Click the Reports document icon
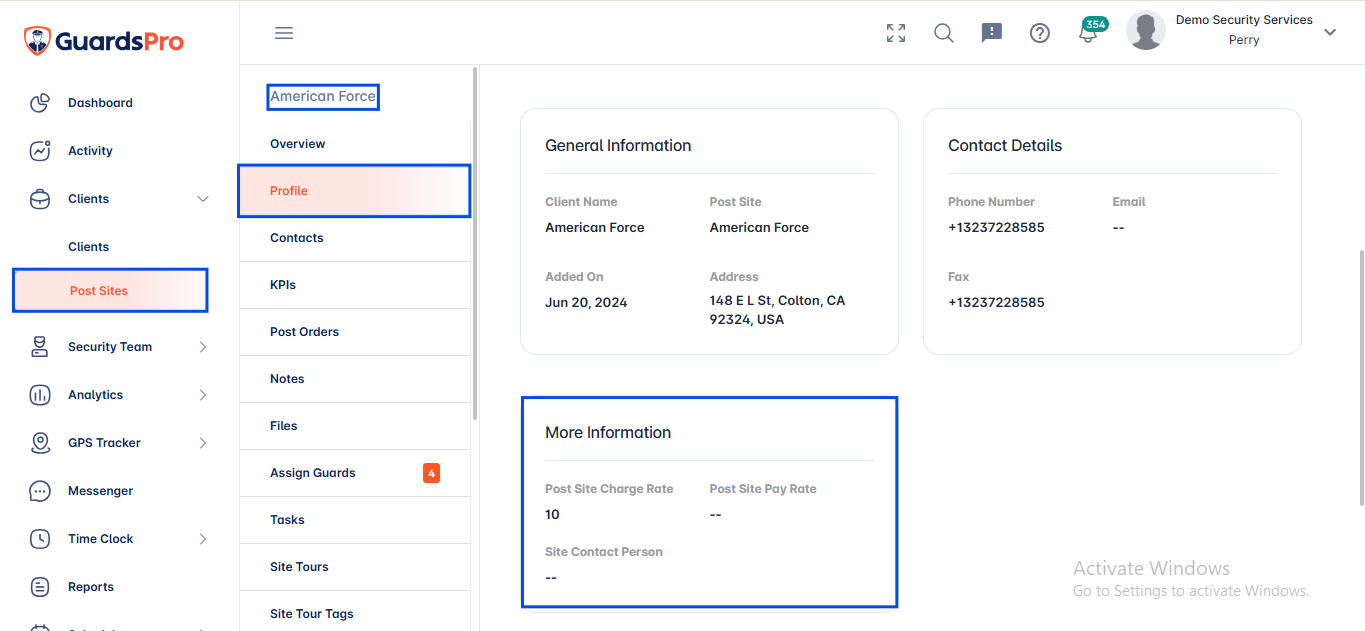Image resolution: width=1365 pixels, height=631 pixels. coord(40,587)
